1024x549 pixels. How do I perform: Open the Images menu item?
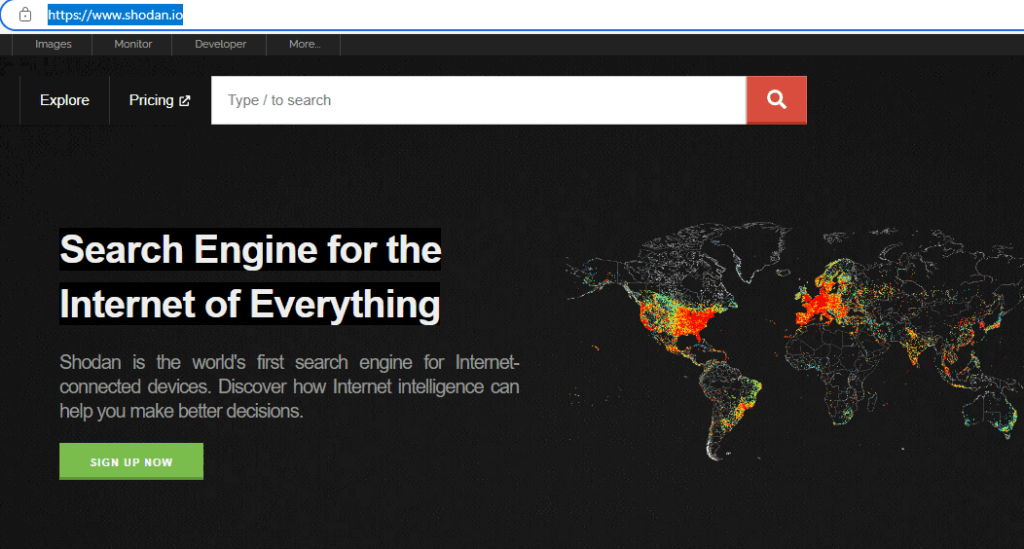pyautogui.click(x=53, y=44)
